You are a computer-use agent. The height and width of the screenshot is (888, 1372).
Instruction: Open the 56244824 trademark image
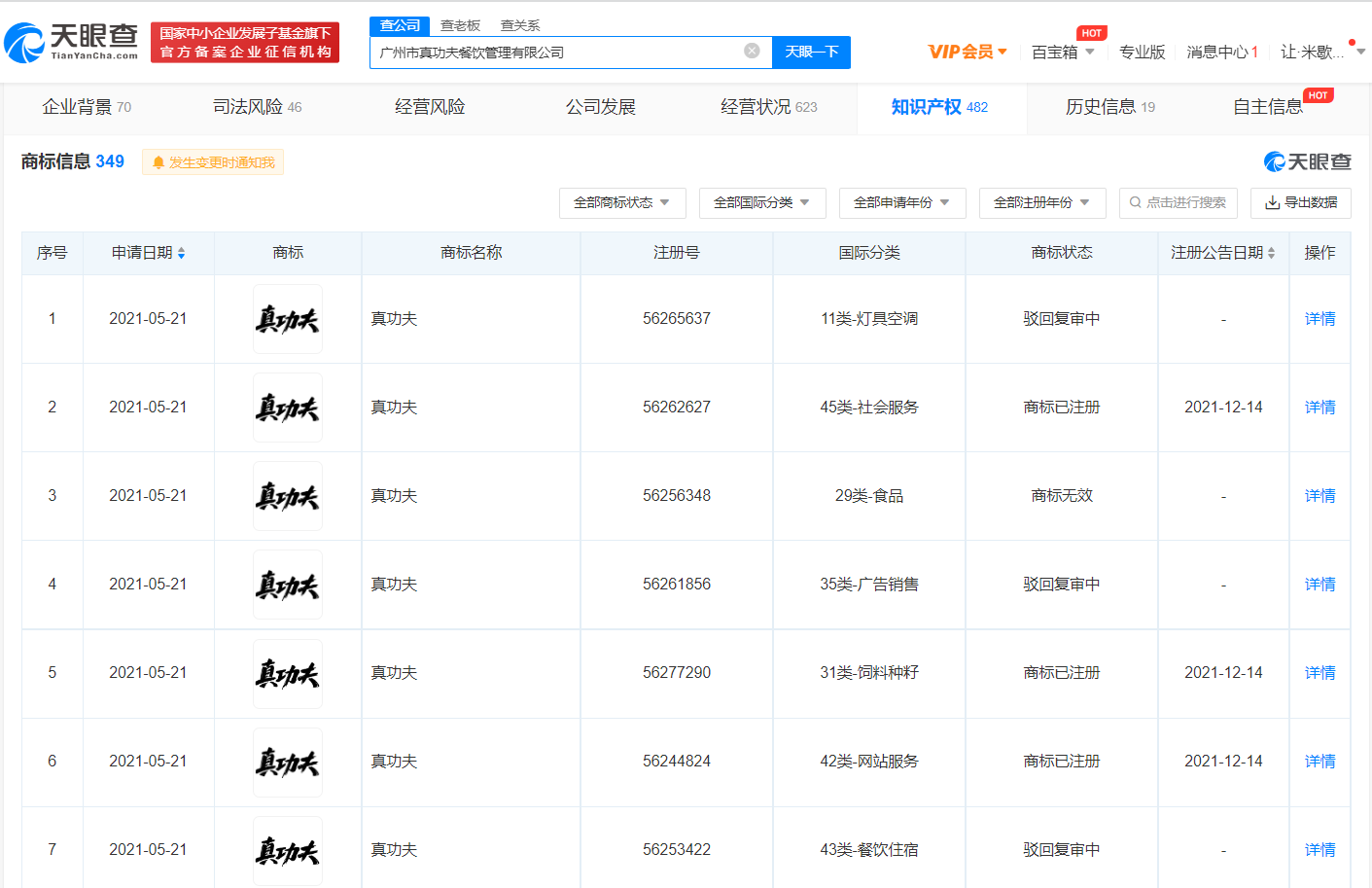[288, 762]
